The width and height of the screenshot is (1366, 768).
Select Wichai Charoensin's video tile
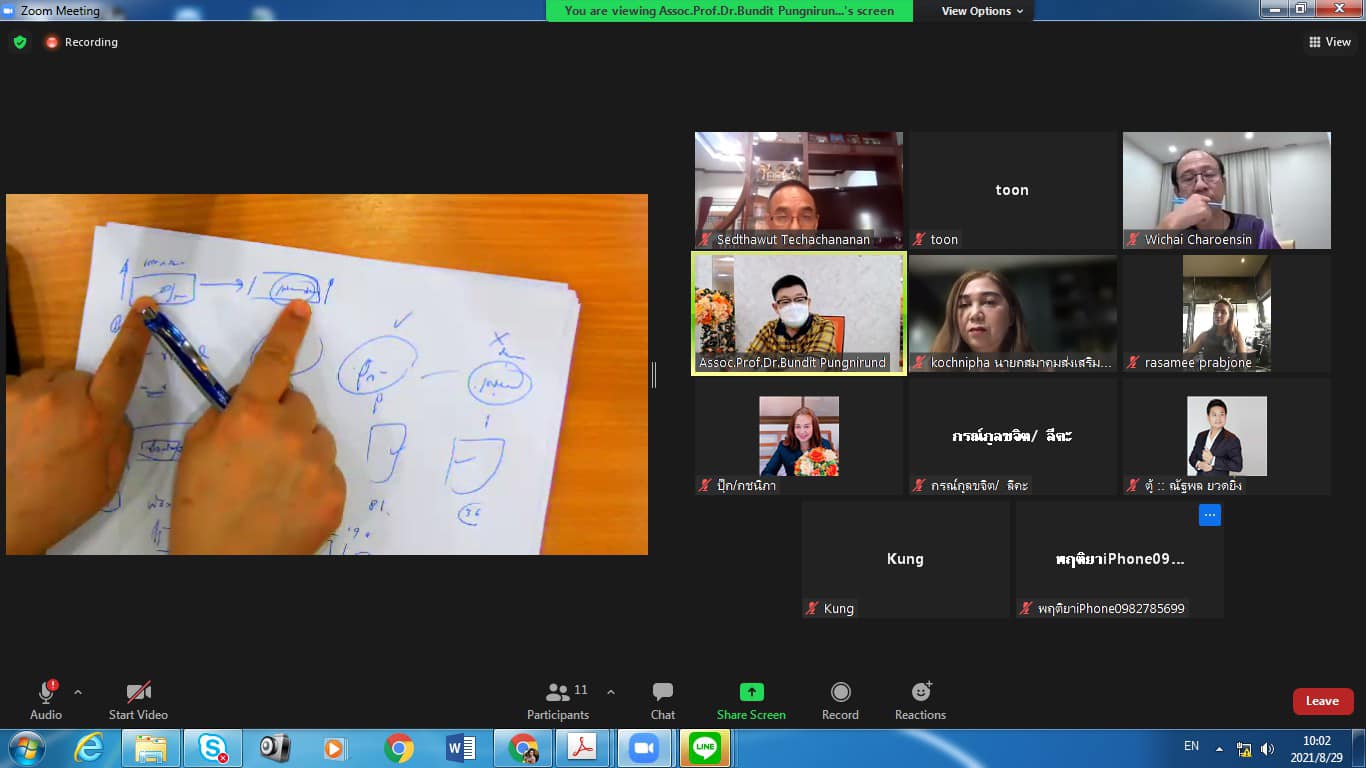pyautogui.click(x=1226, y=190)
